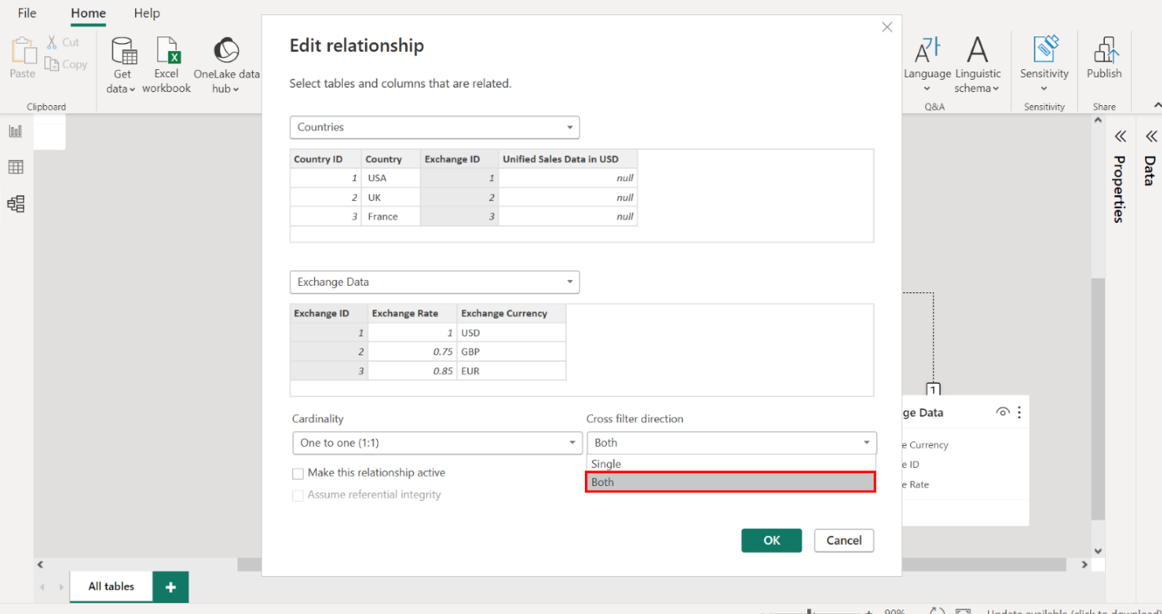Expand the Countries table dropdown

click(x=569, y=128)
